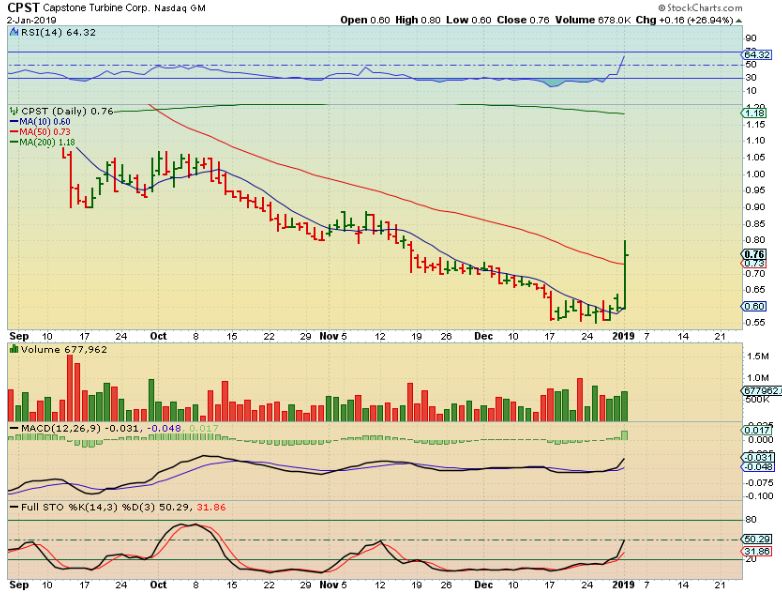Click the 0.76 last price tag
This screenshot has height=596, width=782.
pos(754,254)
